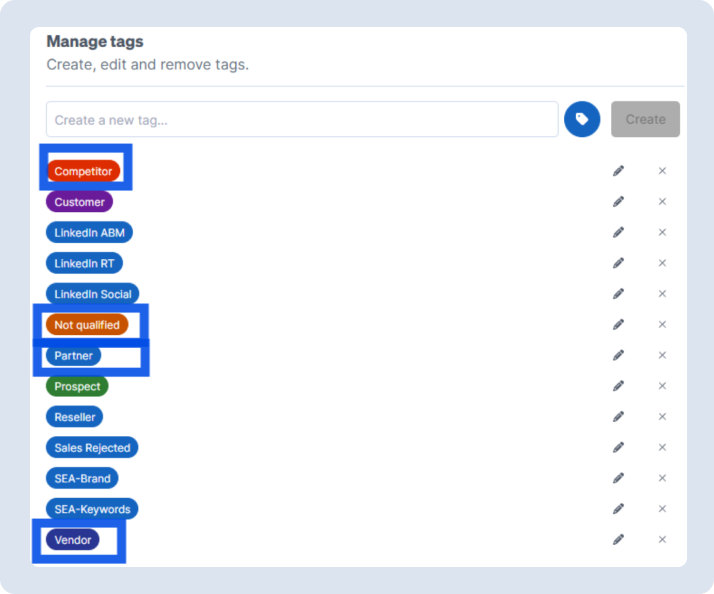
Task: Select the red Competitor tag pill
Action: [83, 171]
